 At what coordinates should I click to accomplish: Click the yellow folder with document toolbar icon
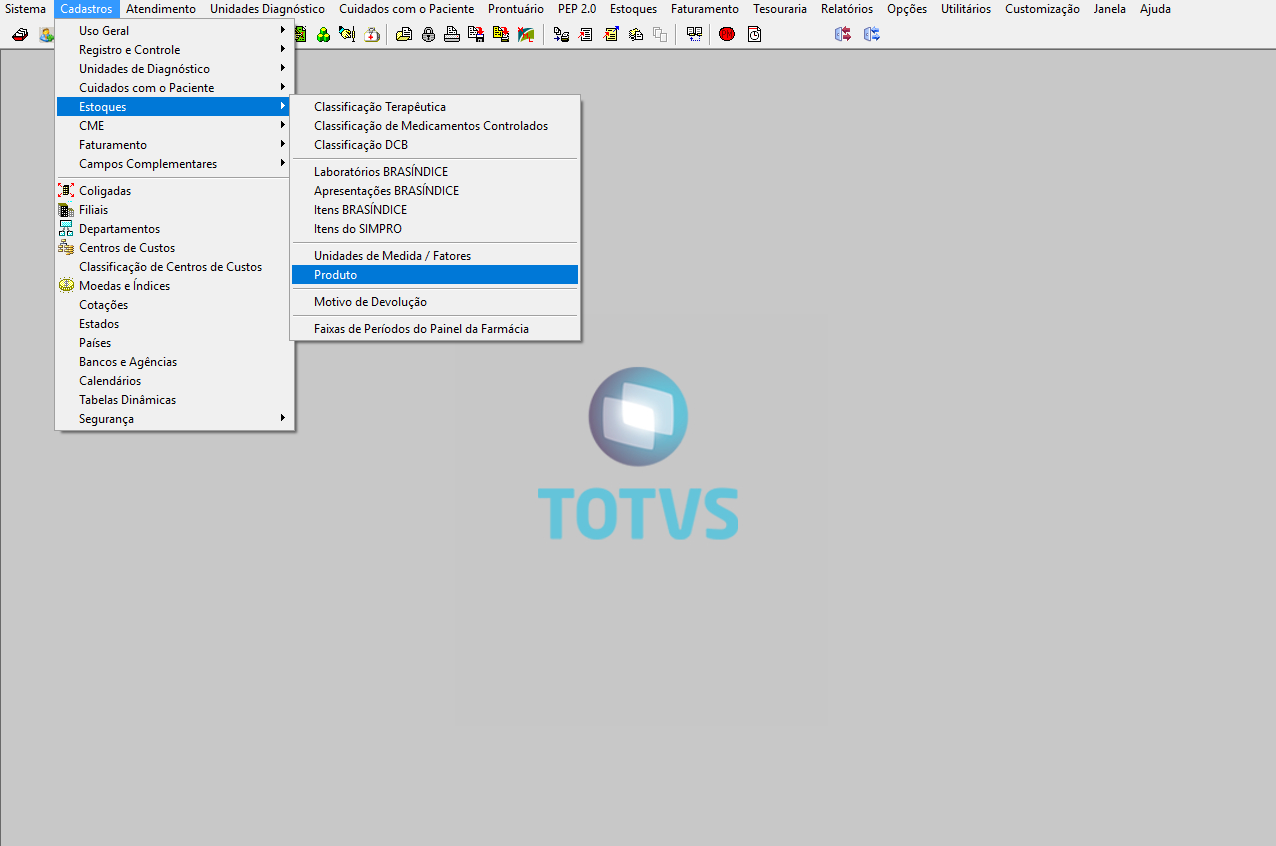404,34
